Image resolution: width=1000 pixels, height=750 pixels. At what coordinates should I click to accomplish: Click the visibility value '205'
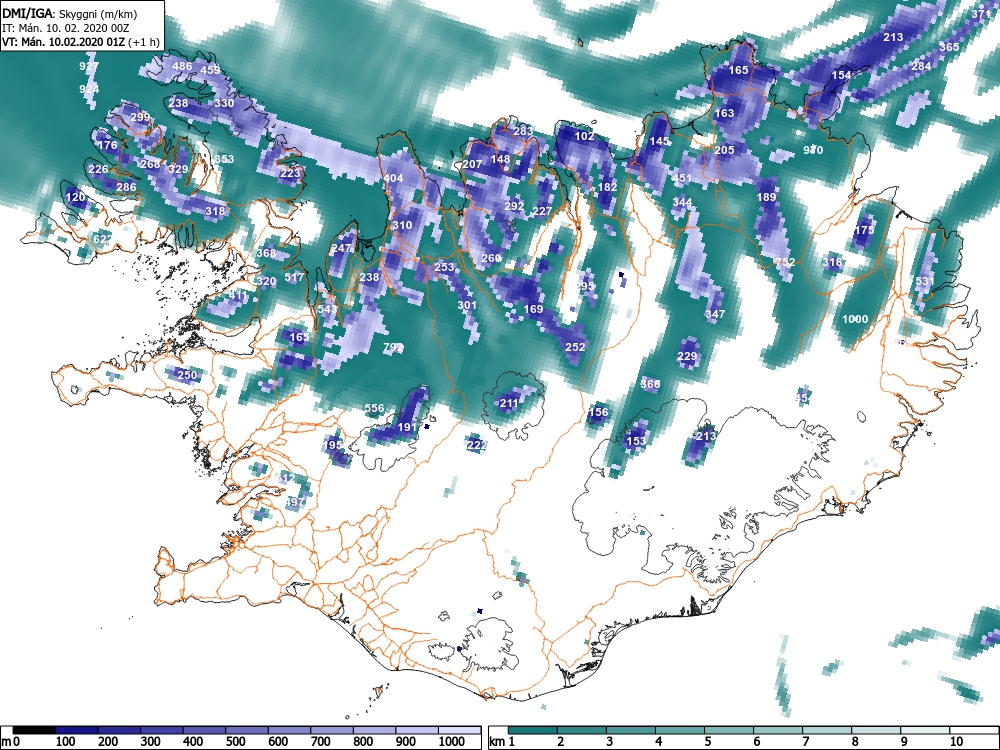(724, 150)
